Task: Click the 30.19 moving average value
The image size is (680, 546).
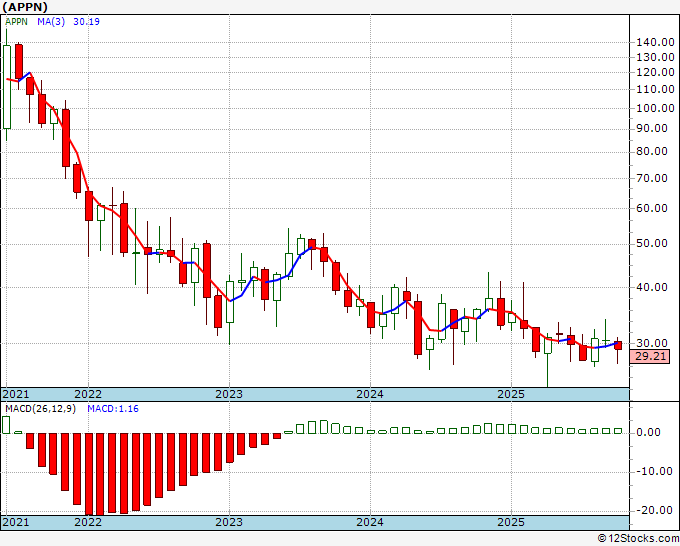Action: point(86,21)
